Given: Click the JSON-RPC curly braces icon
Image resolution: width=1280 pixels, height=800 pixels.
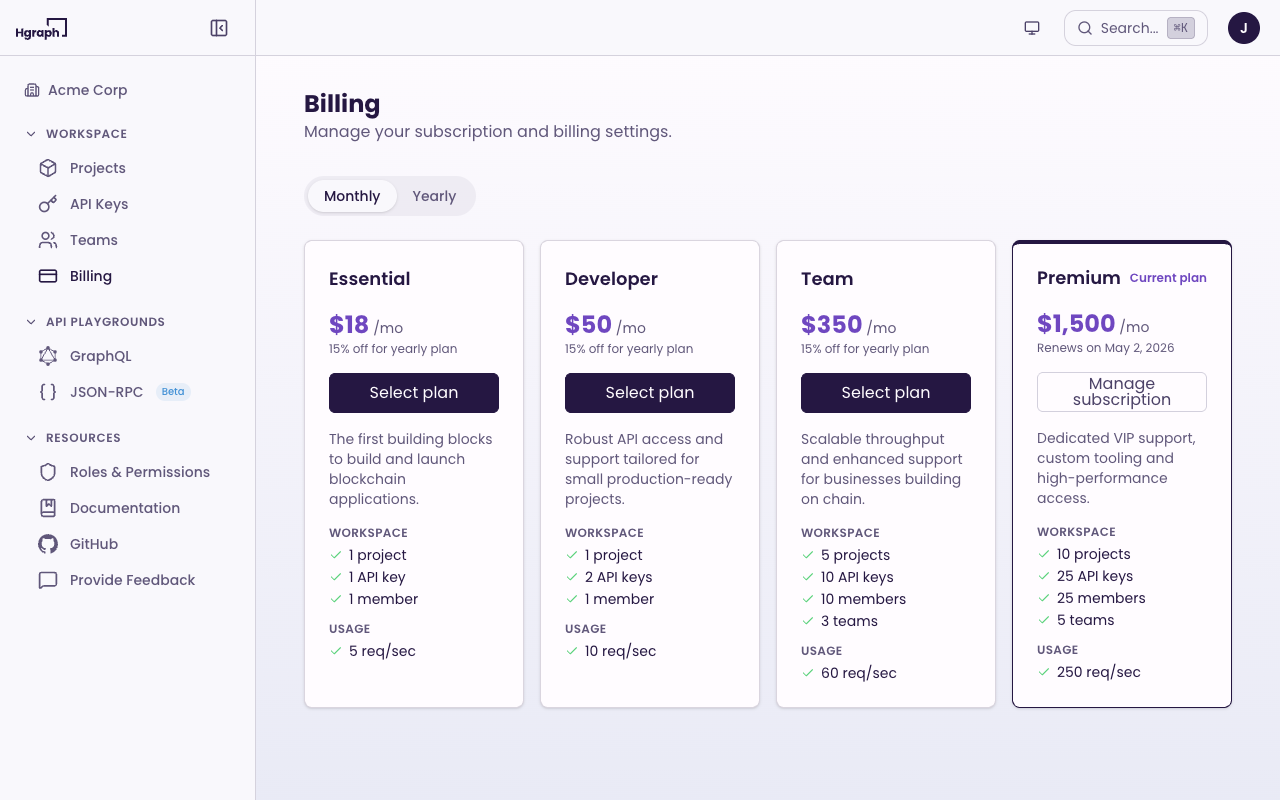Looking at the screenshot, I should (x=48, y=392).
